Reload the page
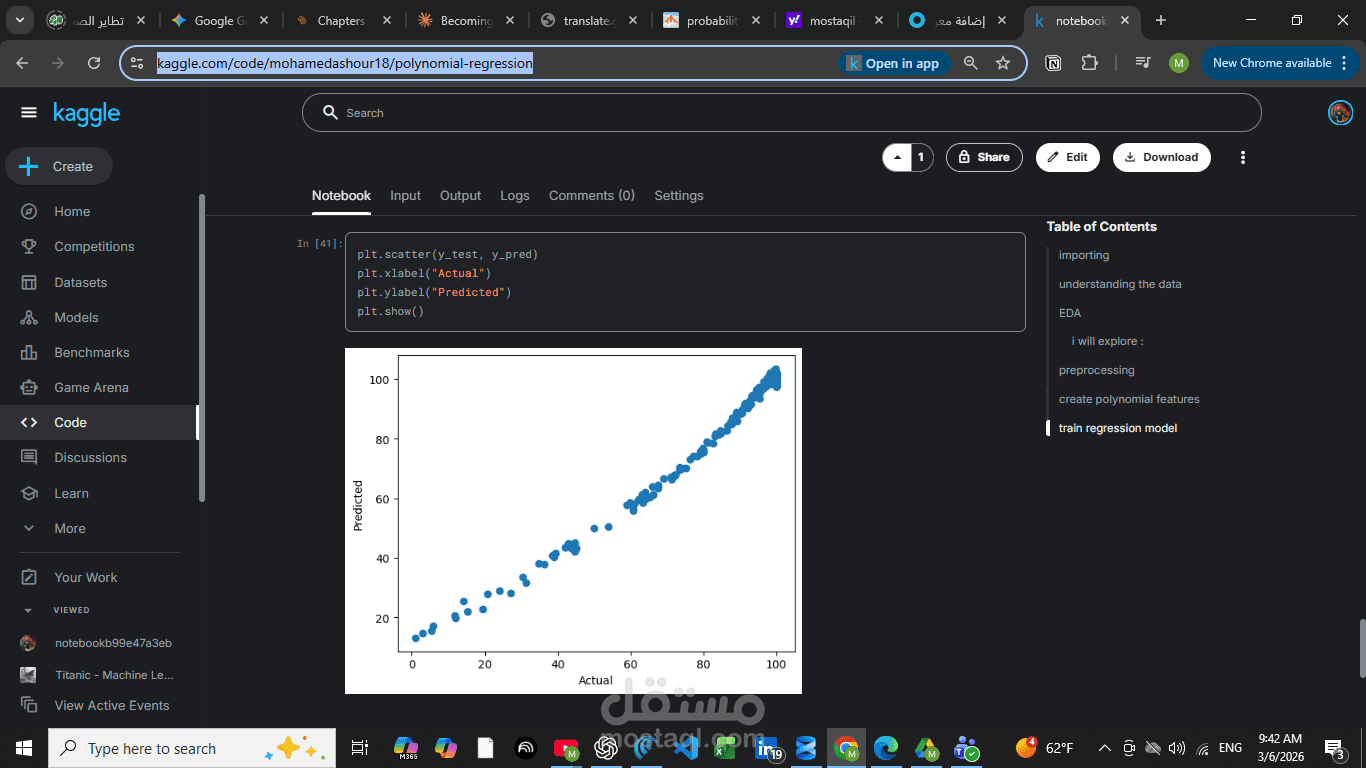 click(94, 63)
